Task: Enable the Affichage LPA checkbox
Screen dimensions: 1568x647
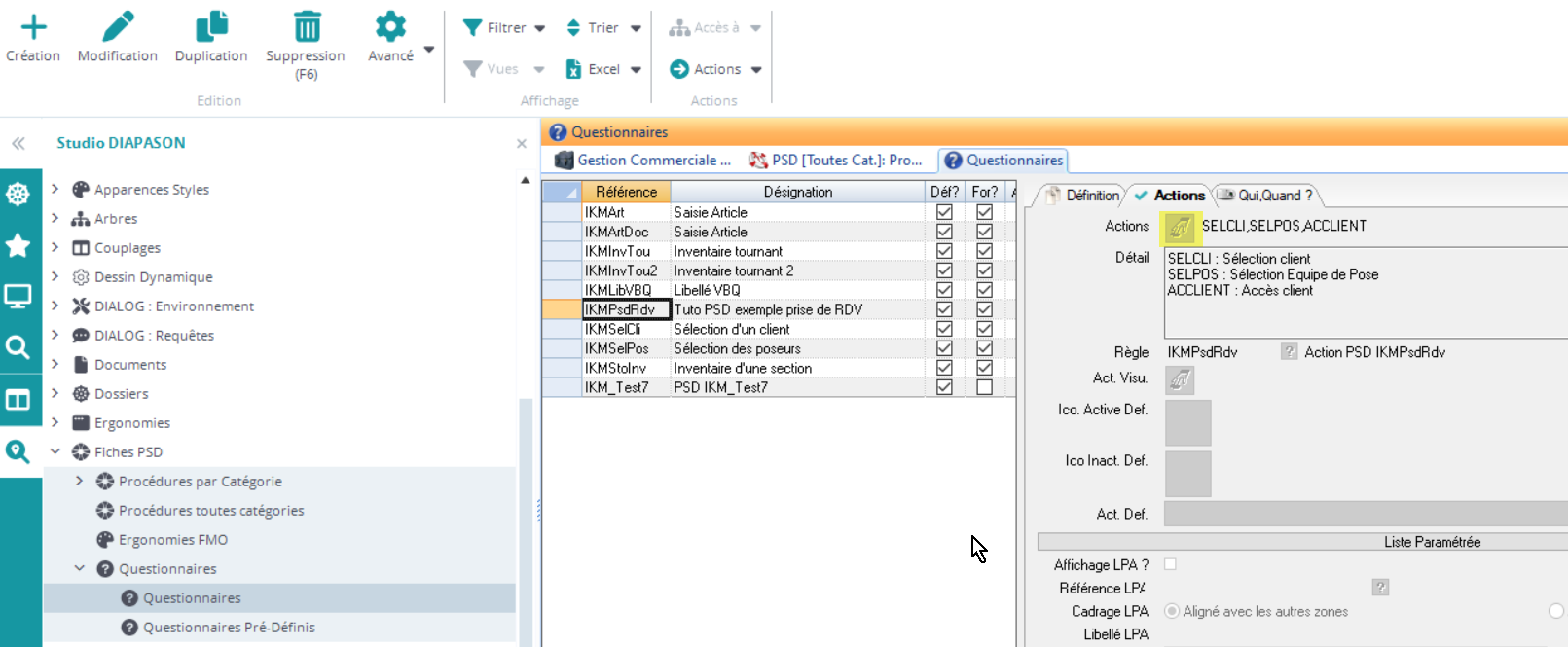Action: (x=1170, y=564)
